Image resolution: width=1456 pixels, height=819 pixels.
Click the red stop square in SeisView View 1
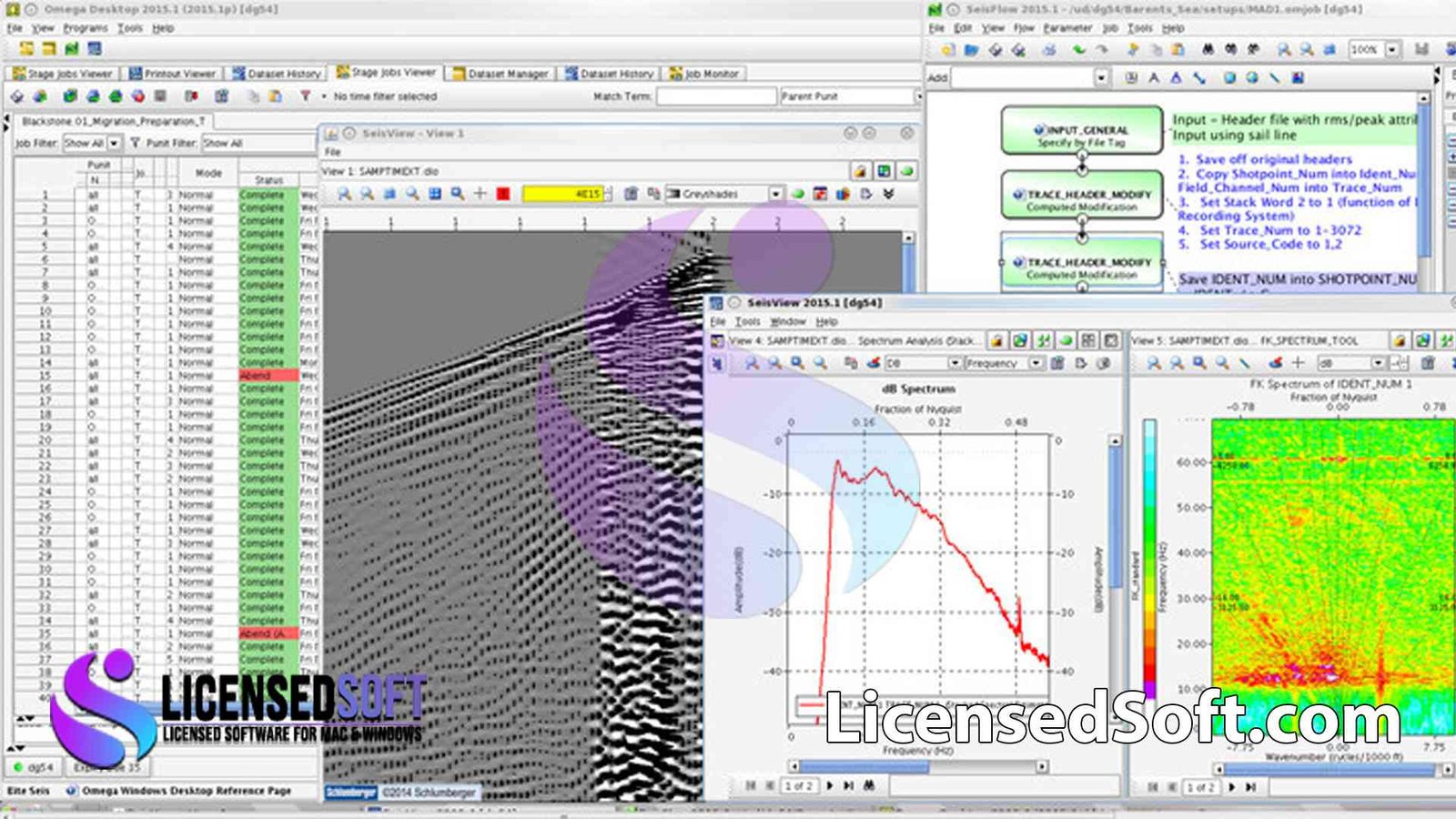pyautogui.click(x=502, y=194)
